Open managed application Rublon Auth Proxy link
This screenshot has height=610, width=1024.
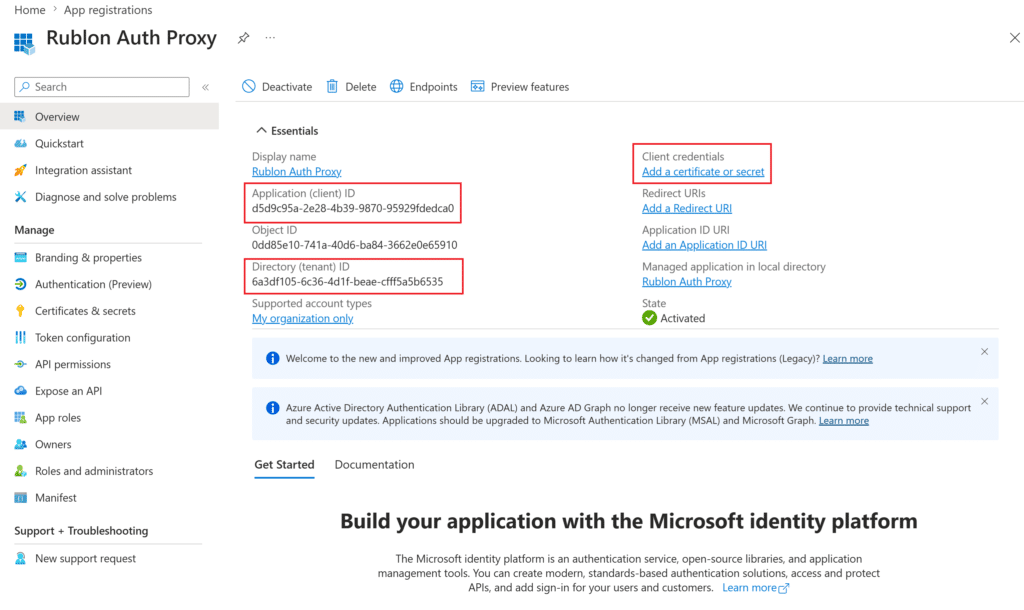(686, 281)
